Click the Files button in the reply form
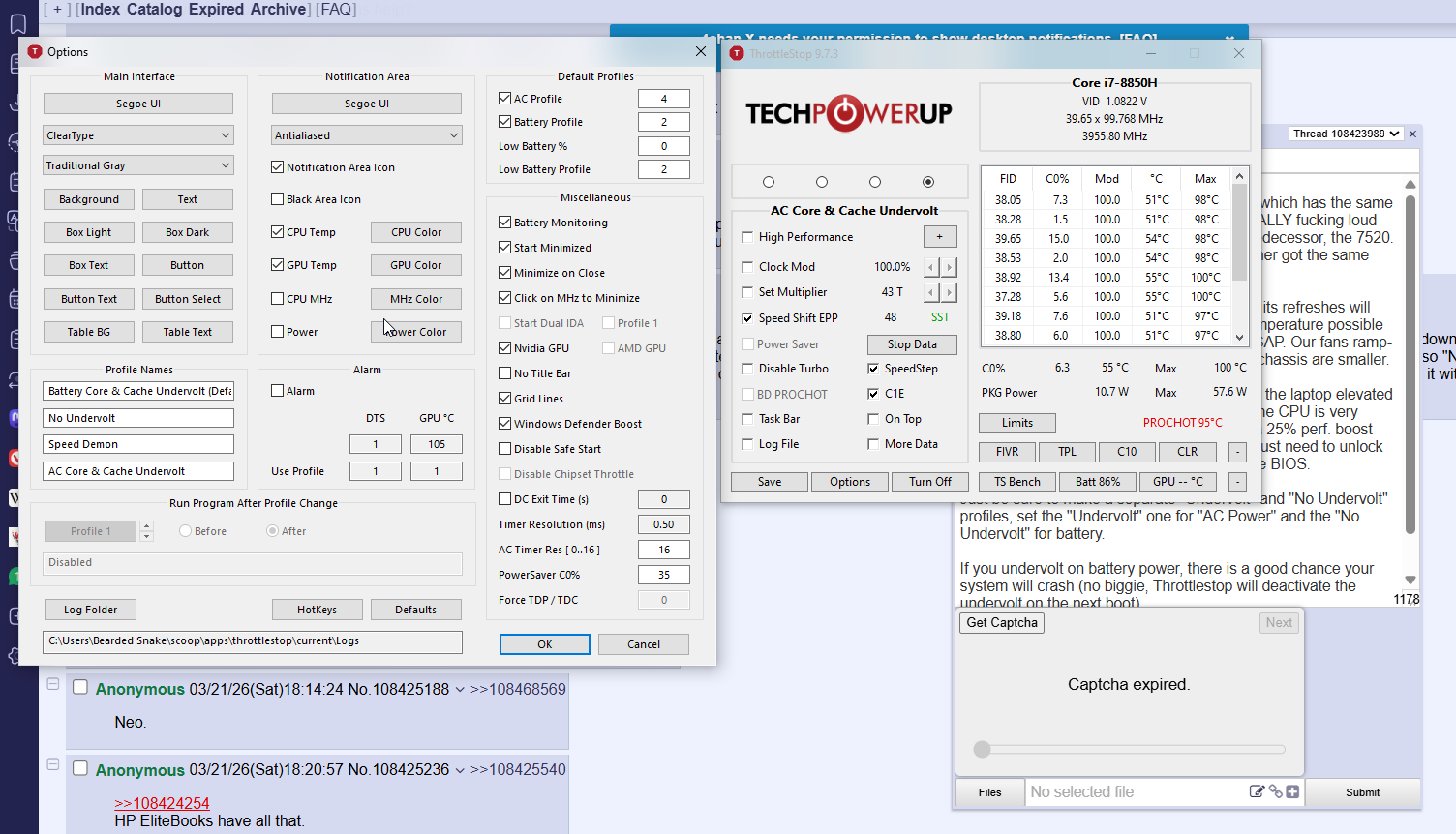1456x834 pixels. coord(990,792)
